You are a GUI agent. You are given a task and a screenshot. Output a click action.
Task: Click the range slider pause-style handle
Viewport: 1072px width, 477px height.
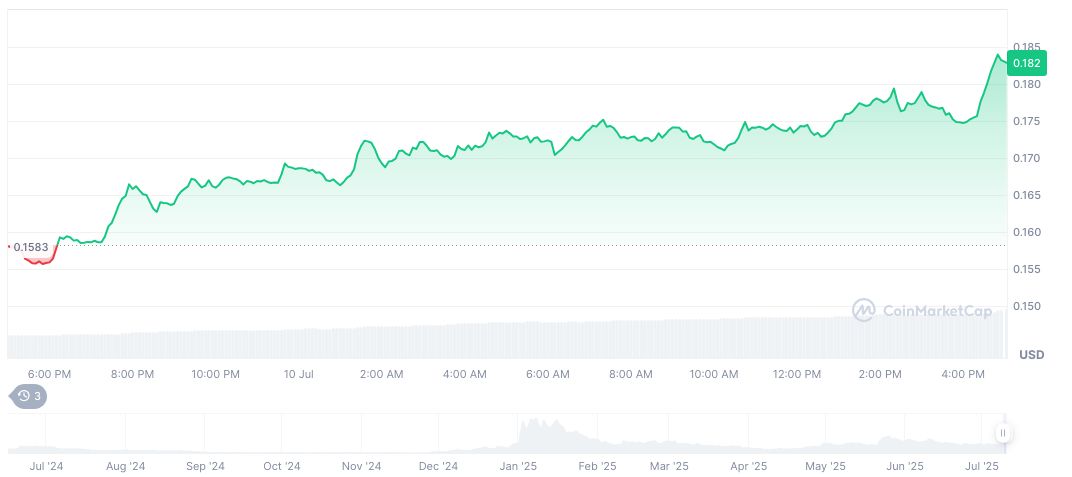point(1002,433)
